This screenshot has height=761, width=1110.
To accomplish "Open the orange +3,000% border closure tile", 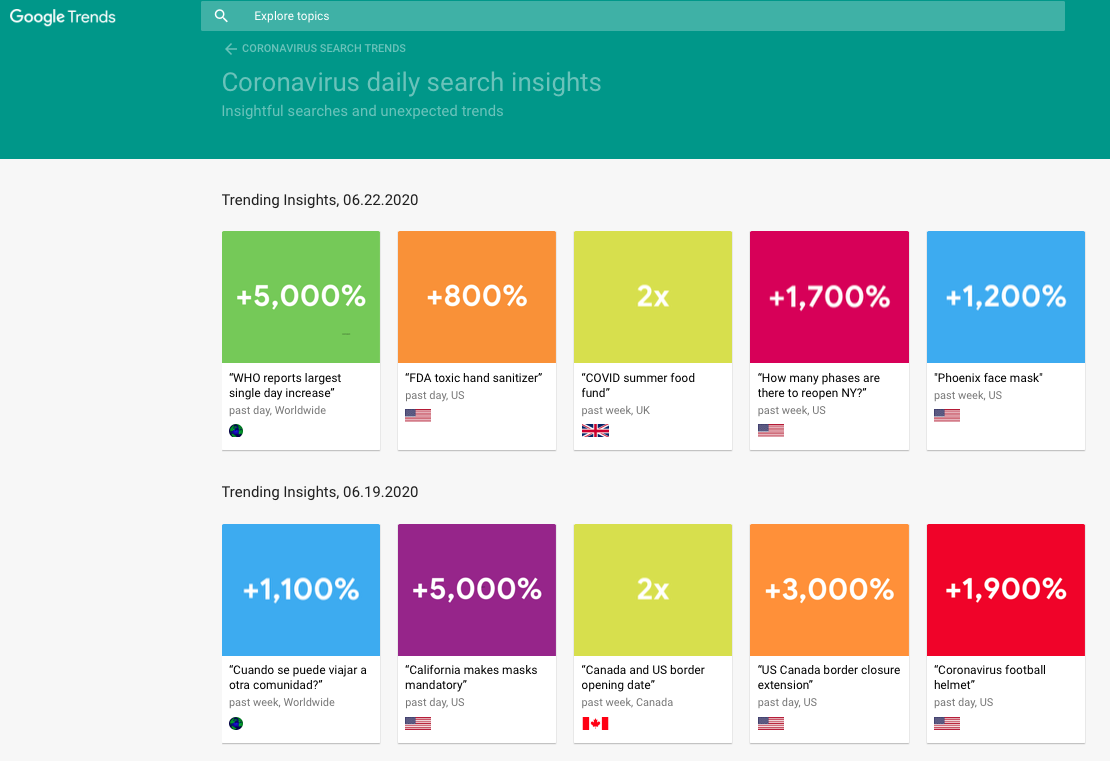I will click(829, 590).
